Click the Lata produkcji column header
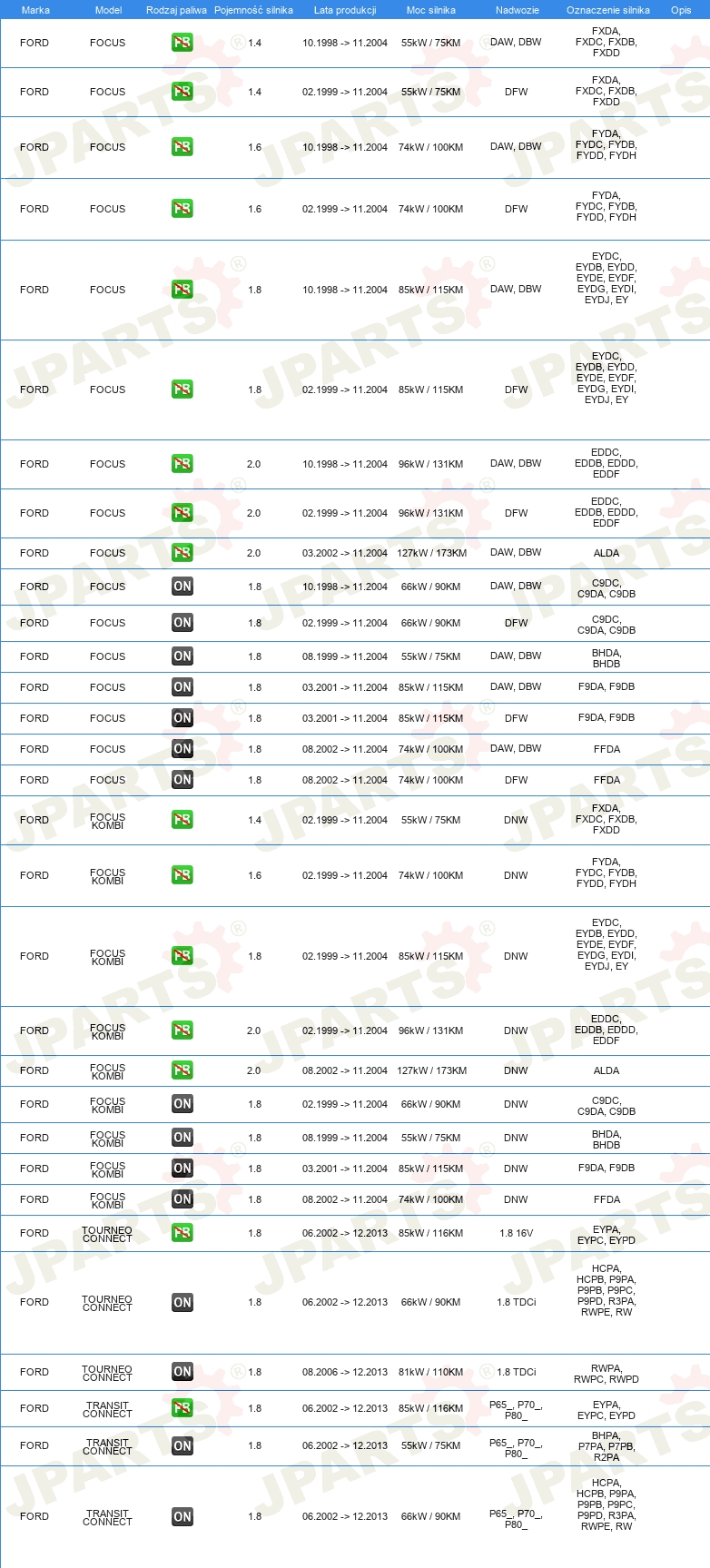This screenshot has height=1568, width=710. click(345, 10)
